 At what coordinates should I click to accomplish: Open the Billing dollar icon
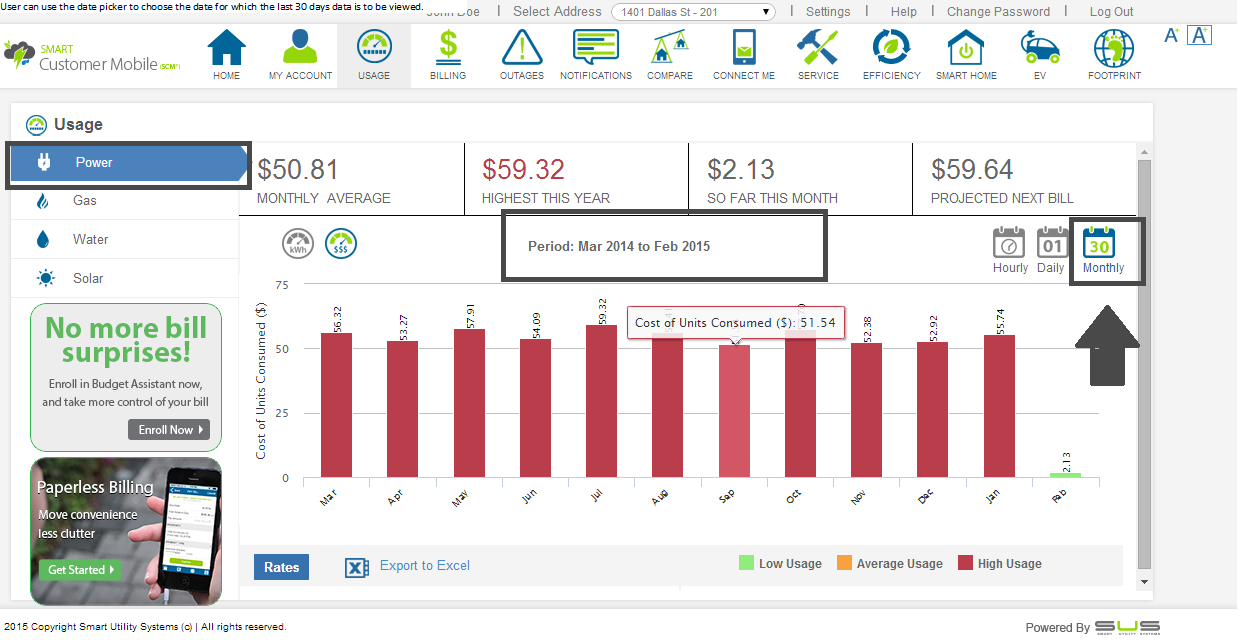(x=448, y=48)
